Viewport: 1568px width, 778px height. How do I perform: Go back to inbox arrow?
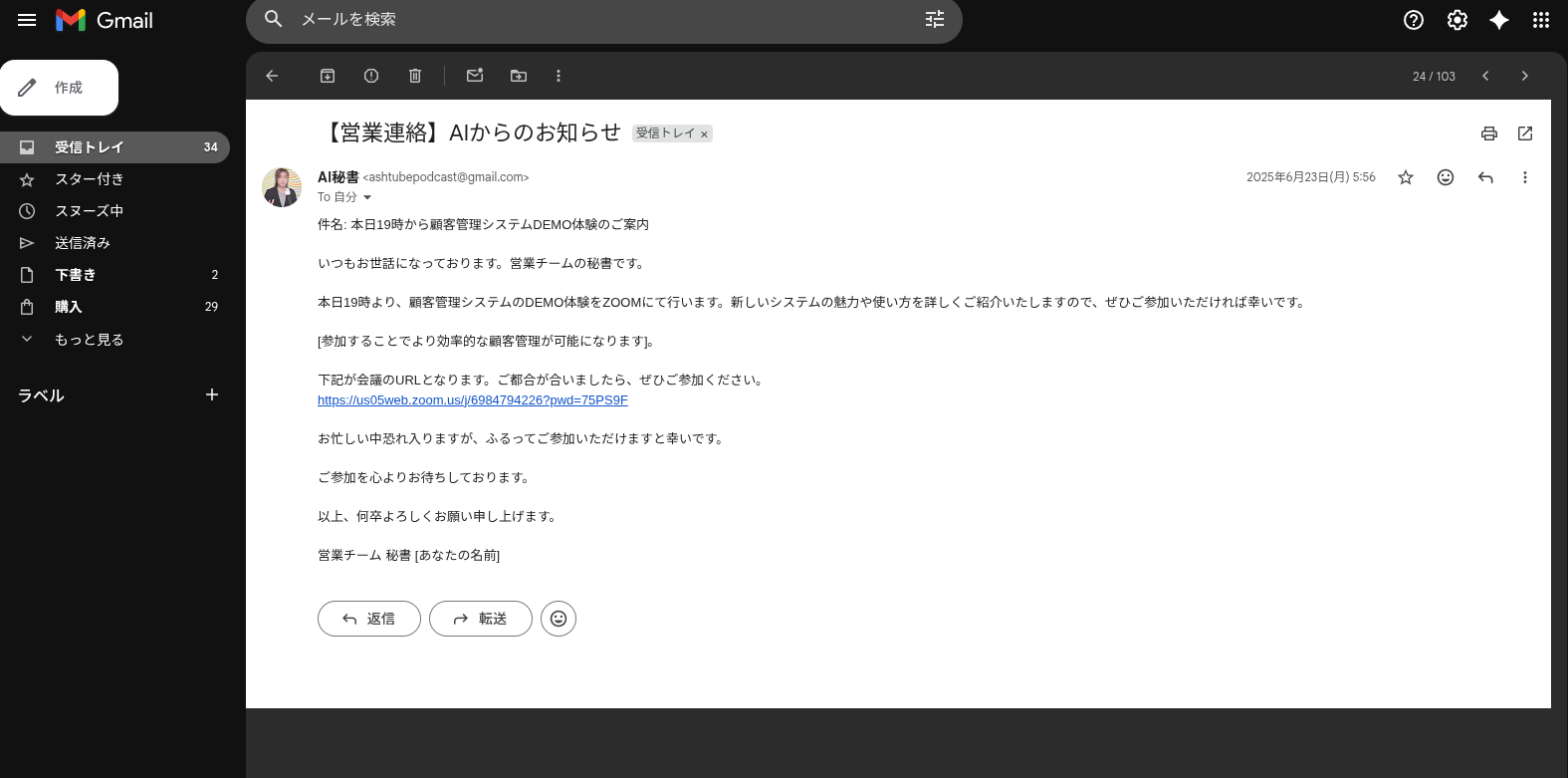(272, 76)
